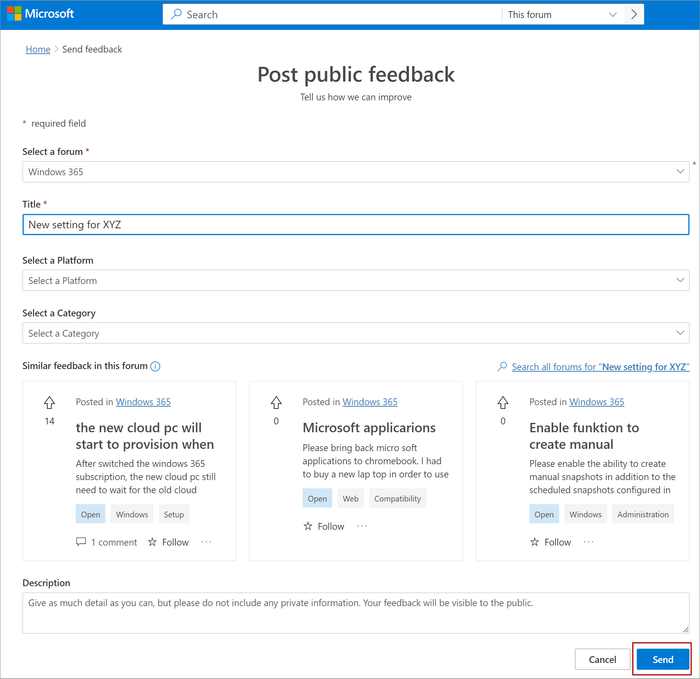The width and height of the screenshot is (700, 679).
Task: Click the Microsoft logo in the header
Action: click(41, 14)
